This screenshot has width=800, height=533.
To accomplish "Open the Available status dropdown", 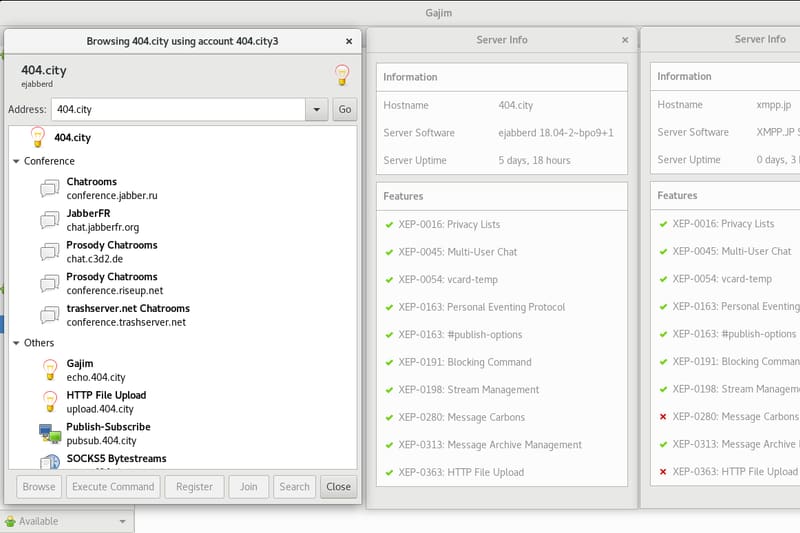I will point(122,521).
